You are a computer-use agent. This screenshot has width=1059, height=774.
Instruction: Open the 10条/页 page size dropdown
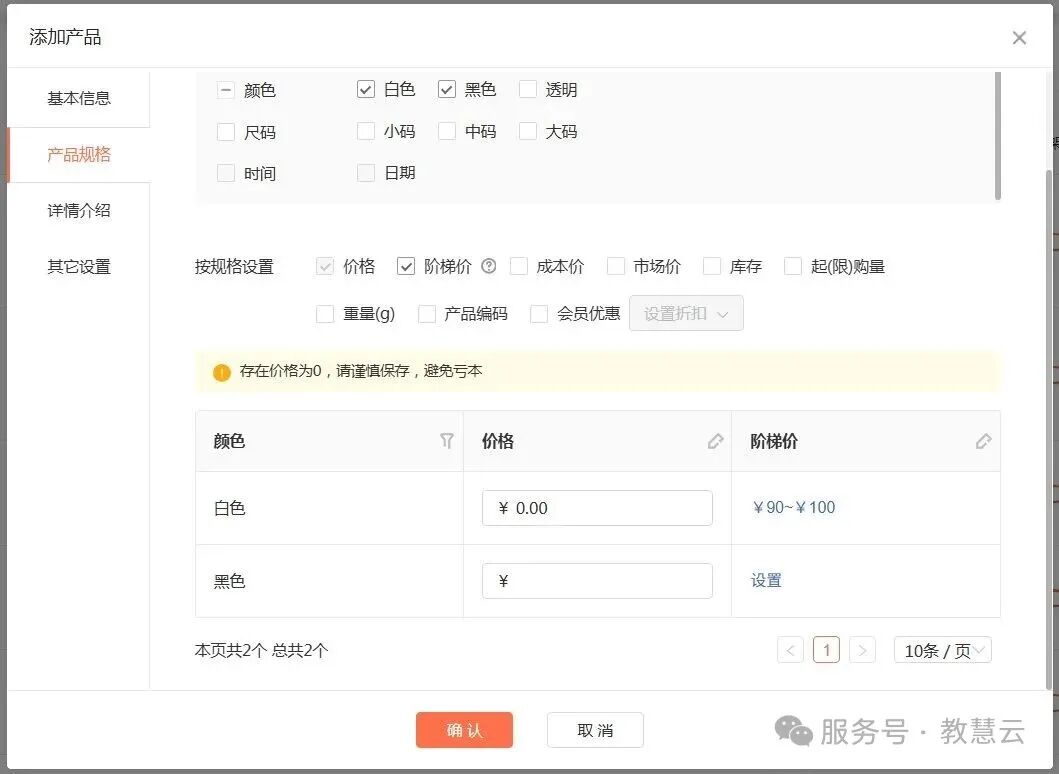(x=942, y=650)
